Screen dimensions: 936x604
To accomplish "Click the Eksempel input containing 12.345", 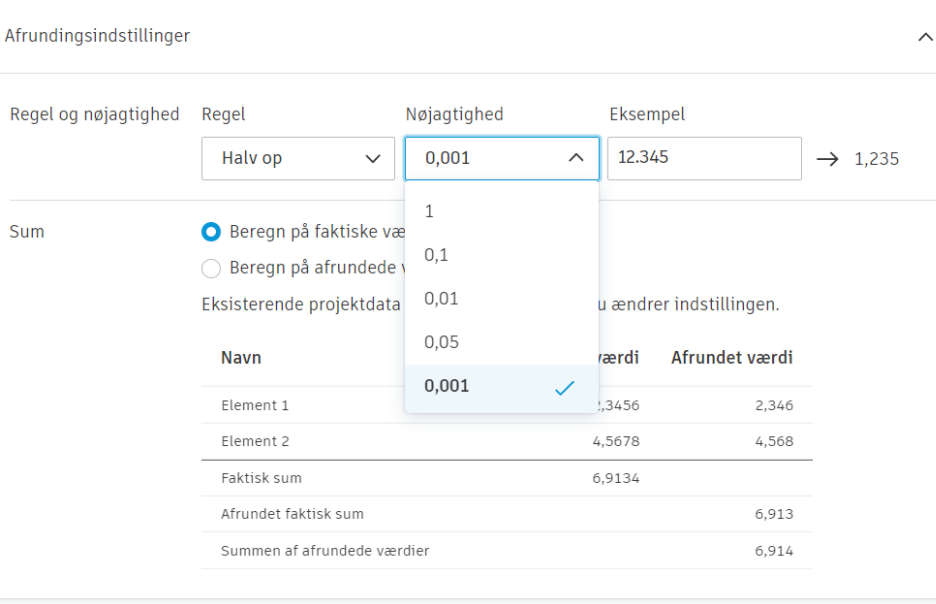I will click(704, 158).
